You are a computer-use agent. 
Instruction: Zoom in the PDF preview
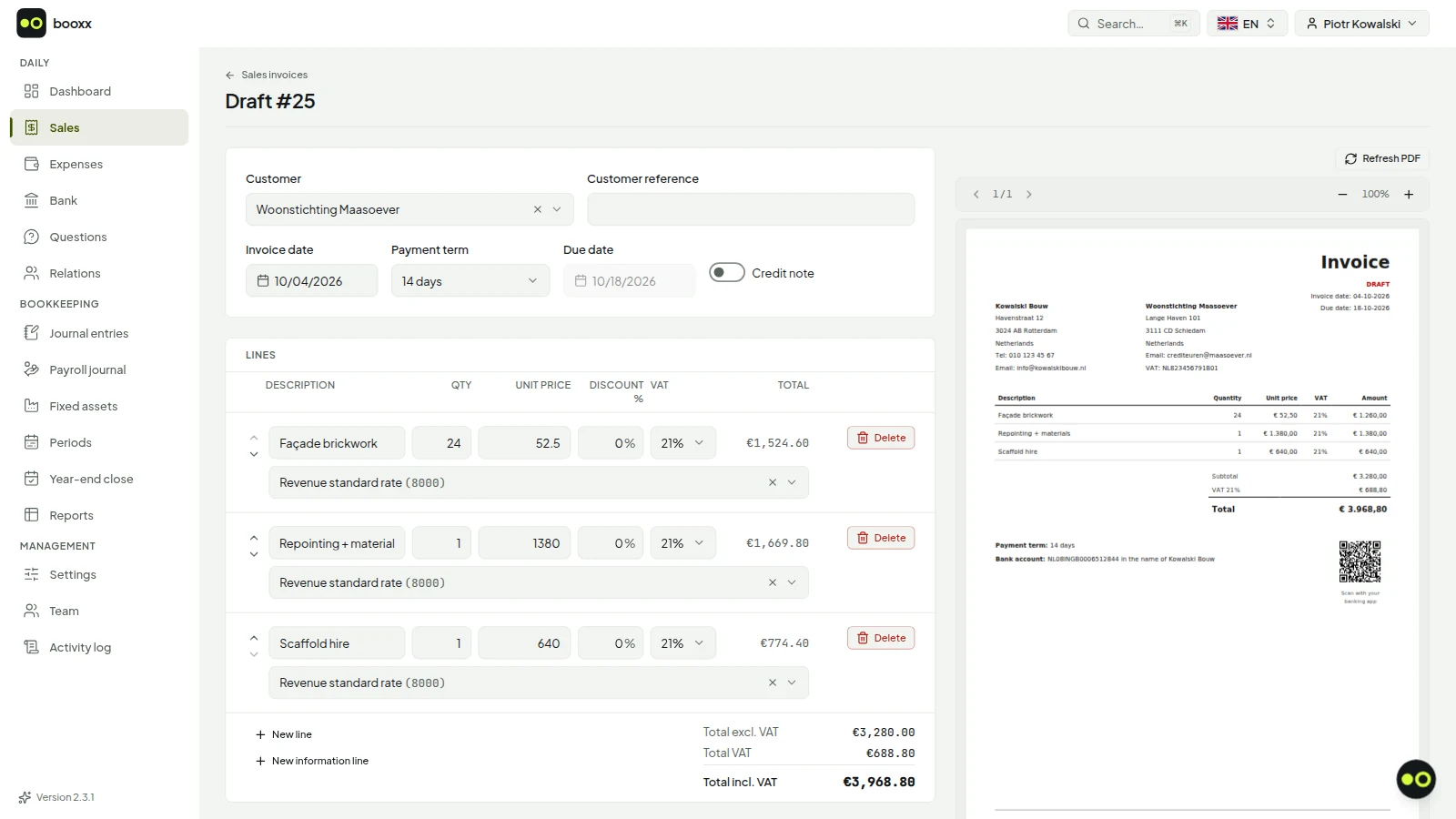point(1409,195)
